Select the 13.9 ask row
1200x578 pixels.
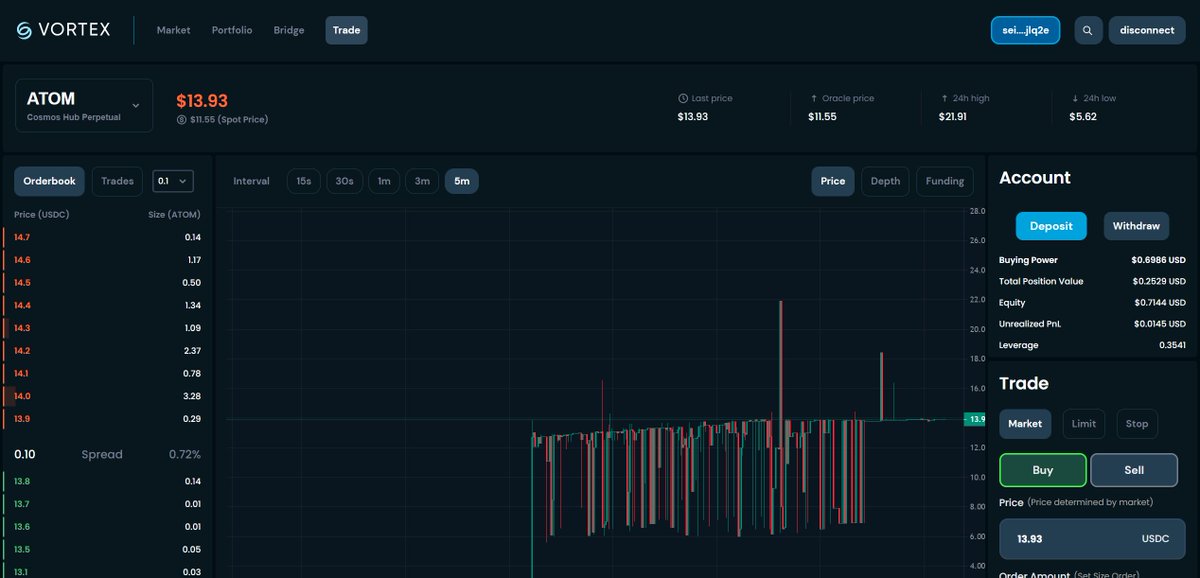[x=107, y=418]
